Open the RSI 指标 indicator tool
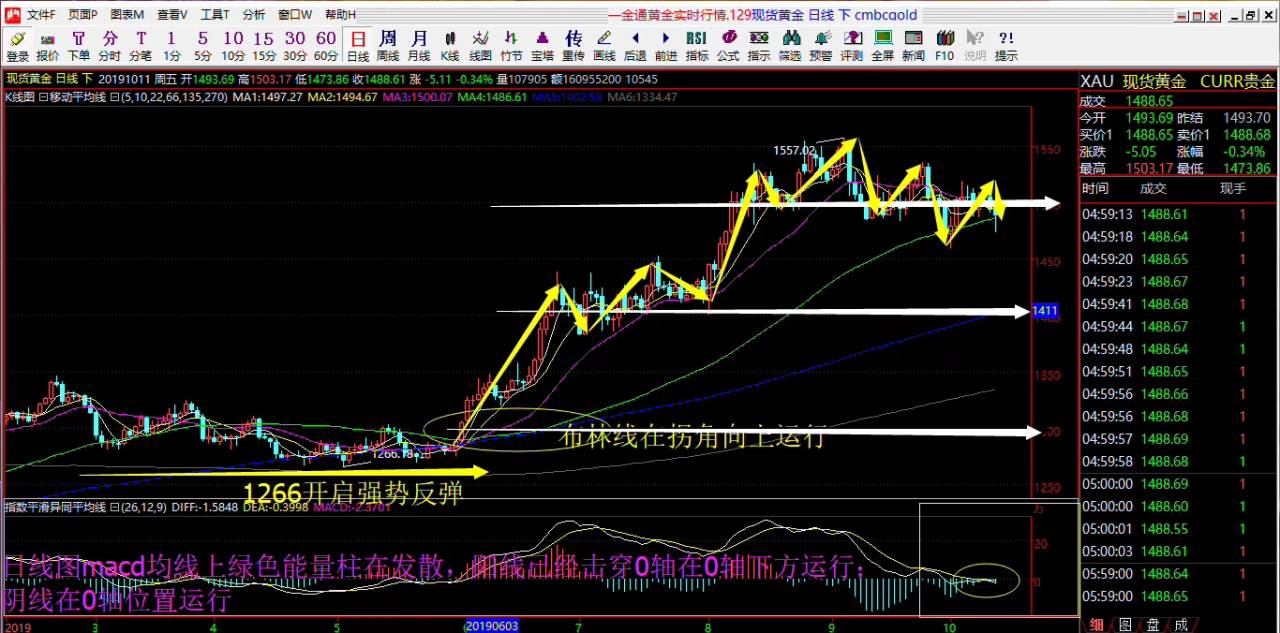 click(x=697, y=45)
